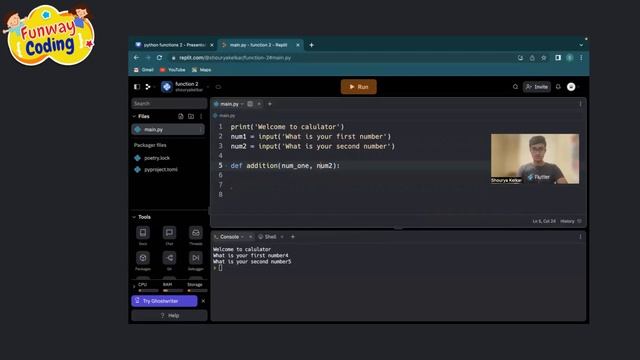Click the function 2 repl logo icon

click(x=167, y=87)
